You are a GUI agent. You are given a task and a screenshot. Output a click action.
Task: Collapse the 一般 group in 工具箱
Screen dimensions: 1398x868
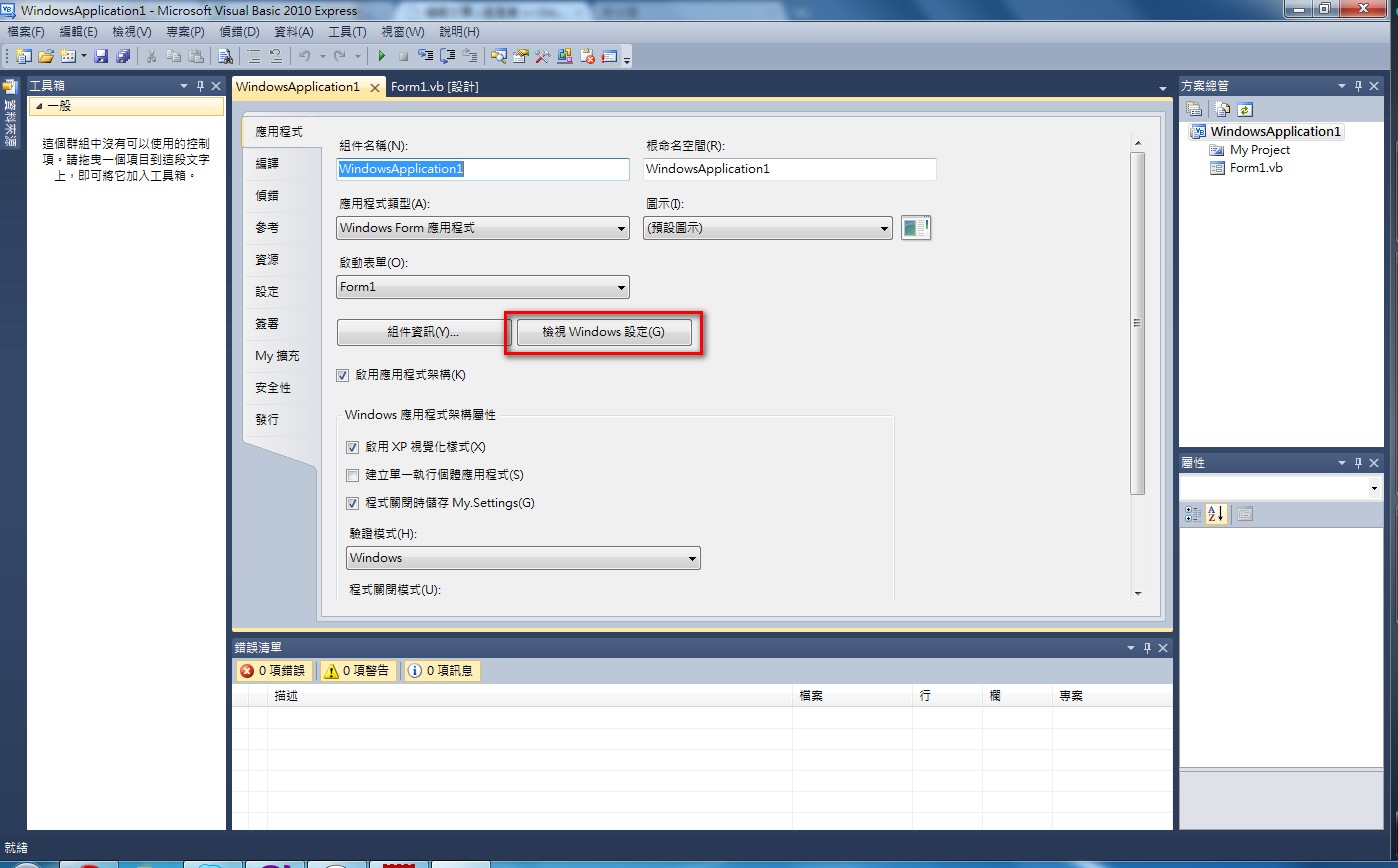[x=39, y=106]
